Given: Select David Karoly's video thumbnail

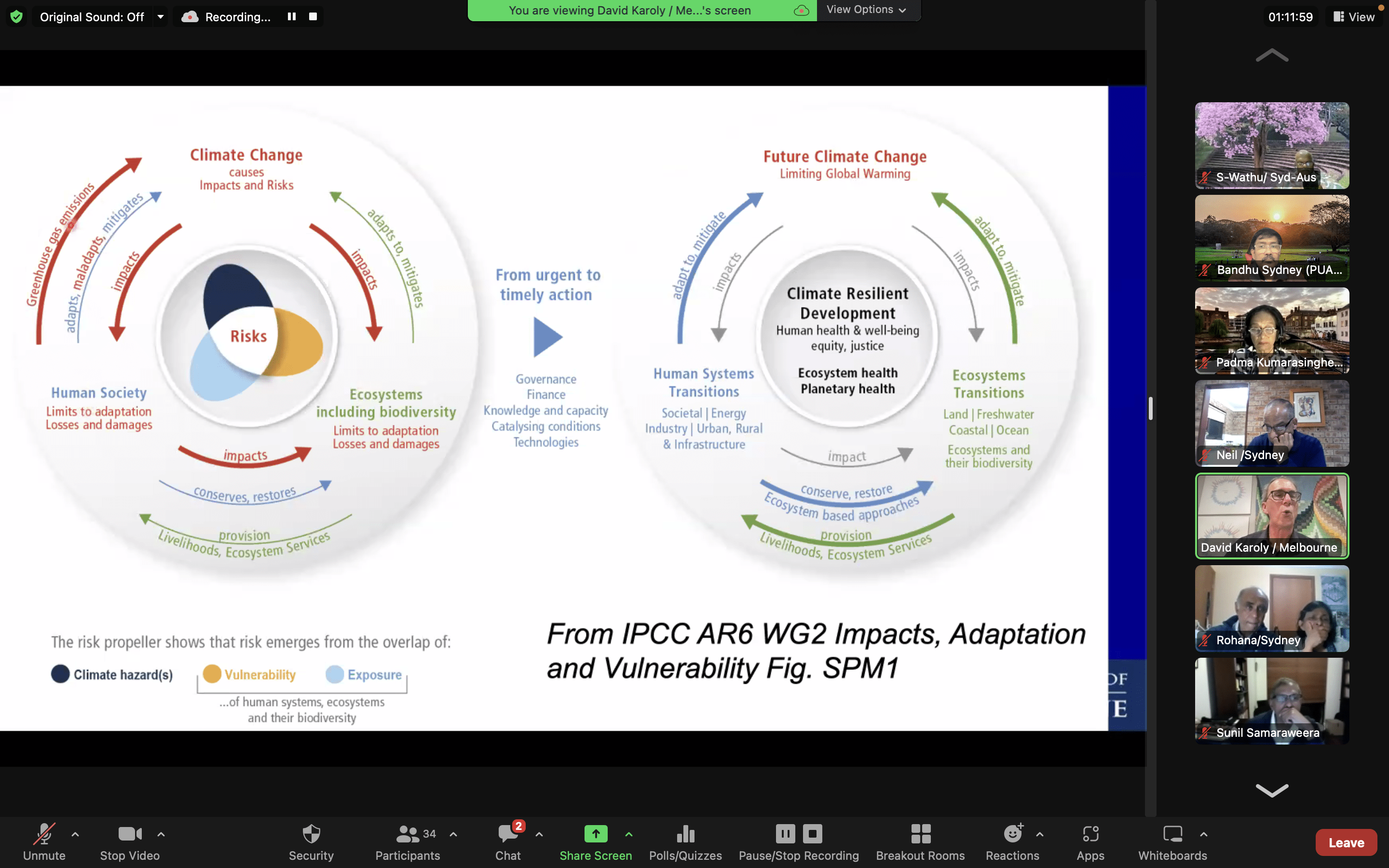Looking at the screenshot, I should (1271, 515).
